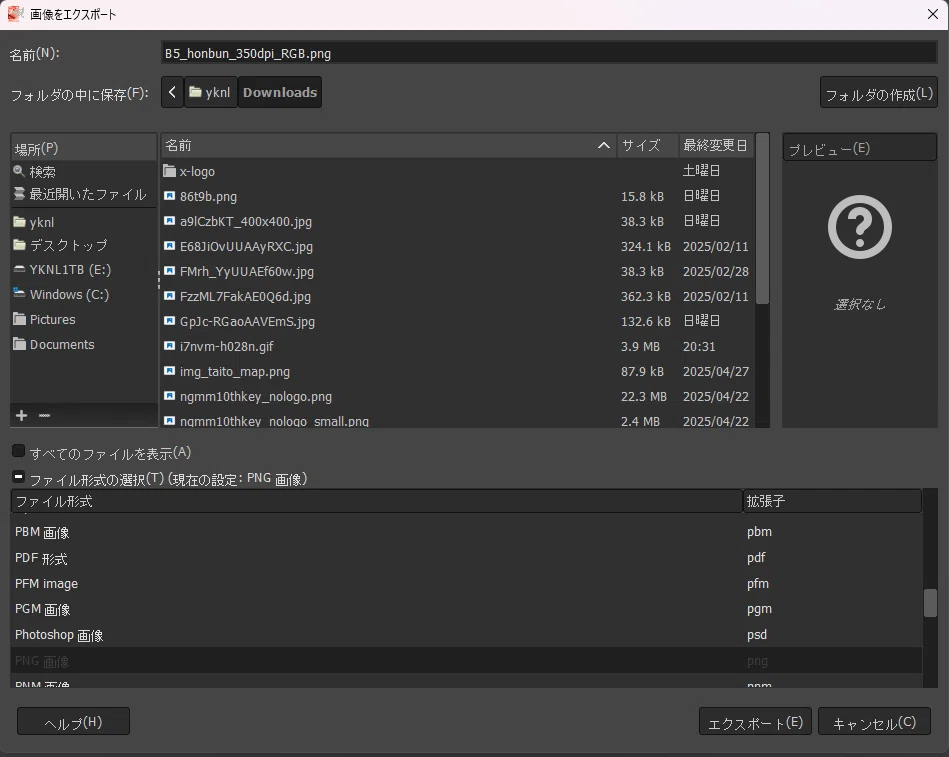Sort files by サイズ column header
949x757 pixels.
coord(648,145)
